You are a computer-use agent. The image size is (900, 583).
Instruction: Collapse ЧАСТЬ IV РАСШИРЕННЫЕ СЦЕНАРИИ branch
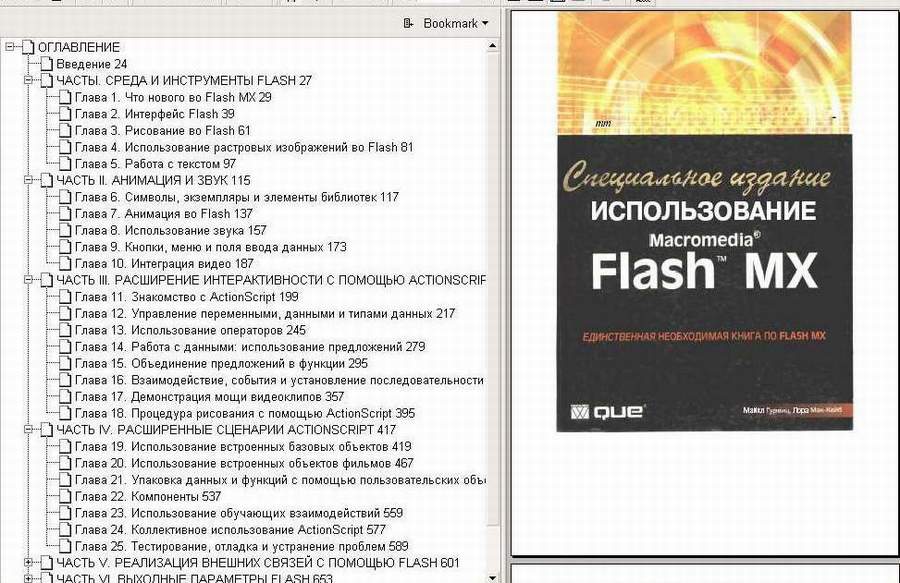coord(28,430)
